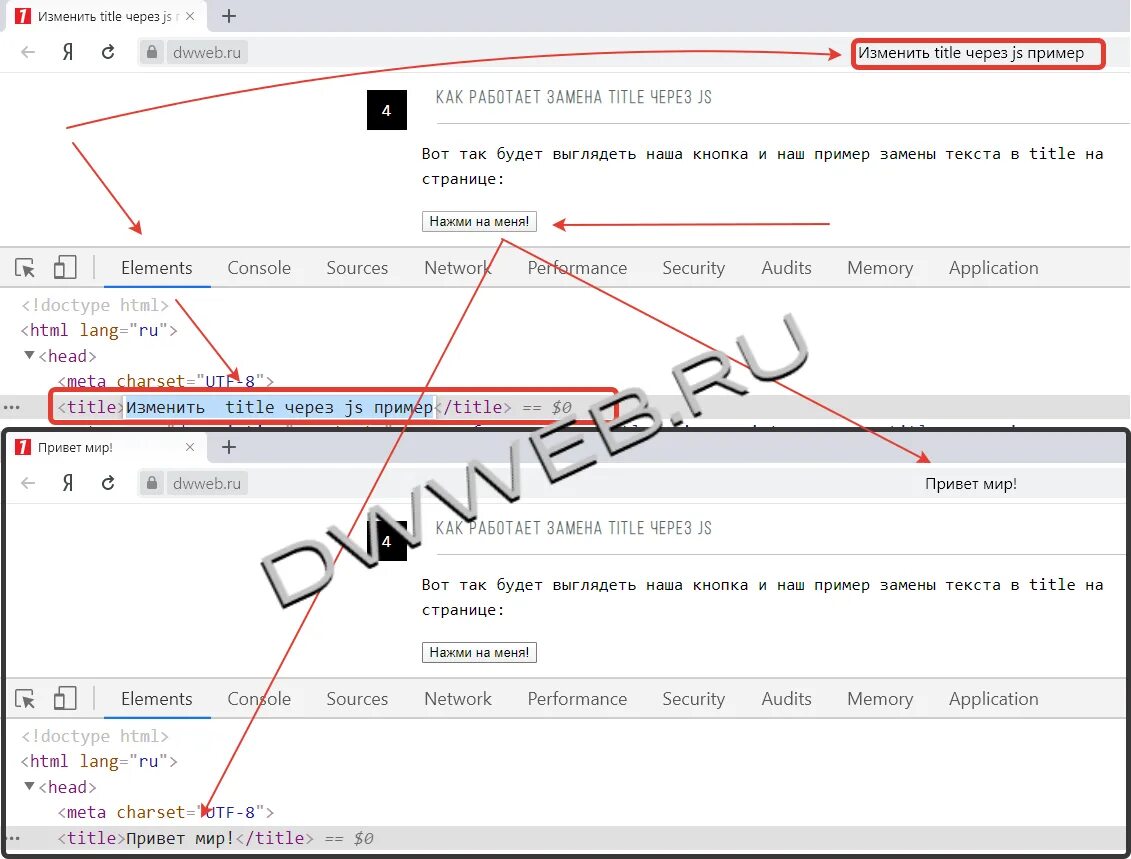Open the Yandex home icon in the upper browser
1131x859 pixels.
tap(68, 52)
